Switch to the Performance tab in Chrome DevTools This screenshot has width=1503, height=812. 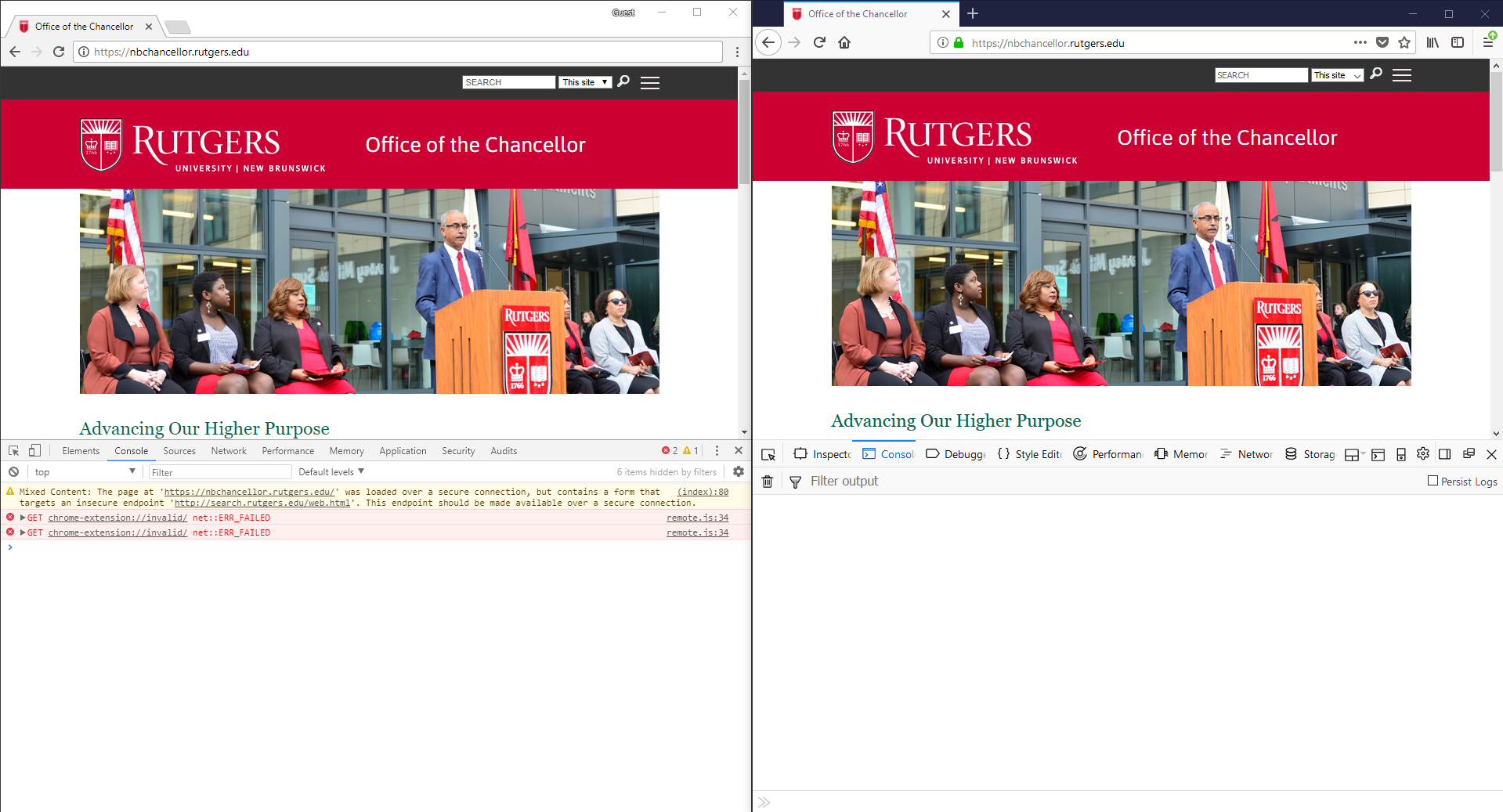[288, 451]
